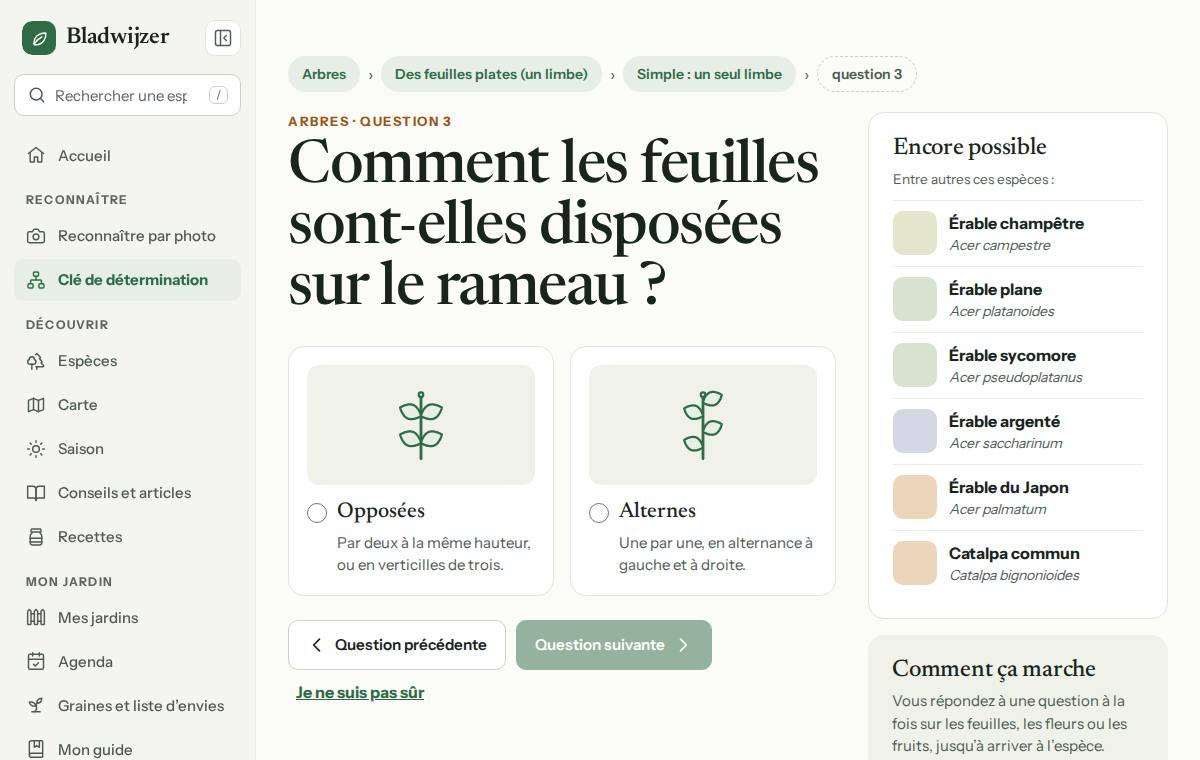Select the Opposées radio button
Viewport: 1200px width, 760px height.
[x=317, y=513]
